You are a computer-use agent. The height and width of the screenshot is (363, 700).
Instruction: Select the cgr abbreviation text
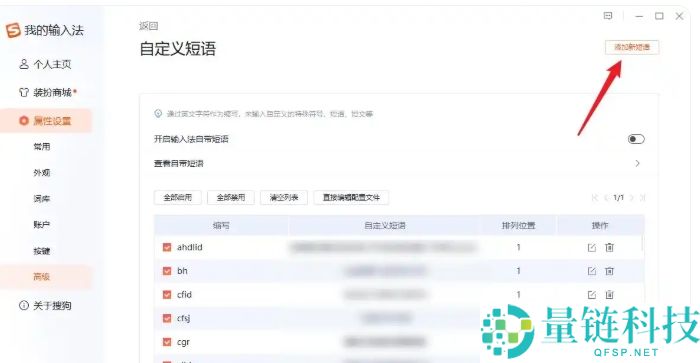[x=183, y=342]
